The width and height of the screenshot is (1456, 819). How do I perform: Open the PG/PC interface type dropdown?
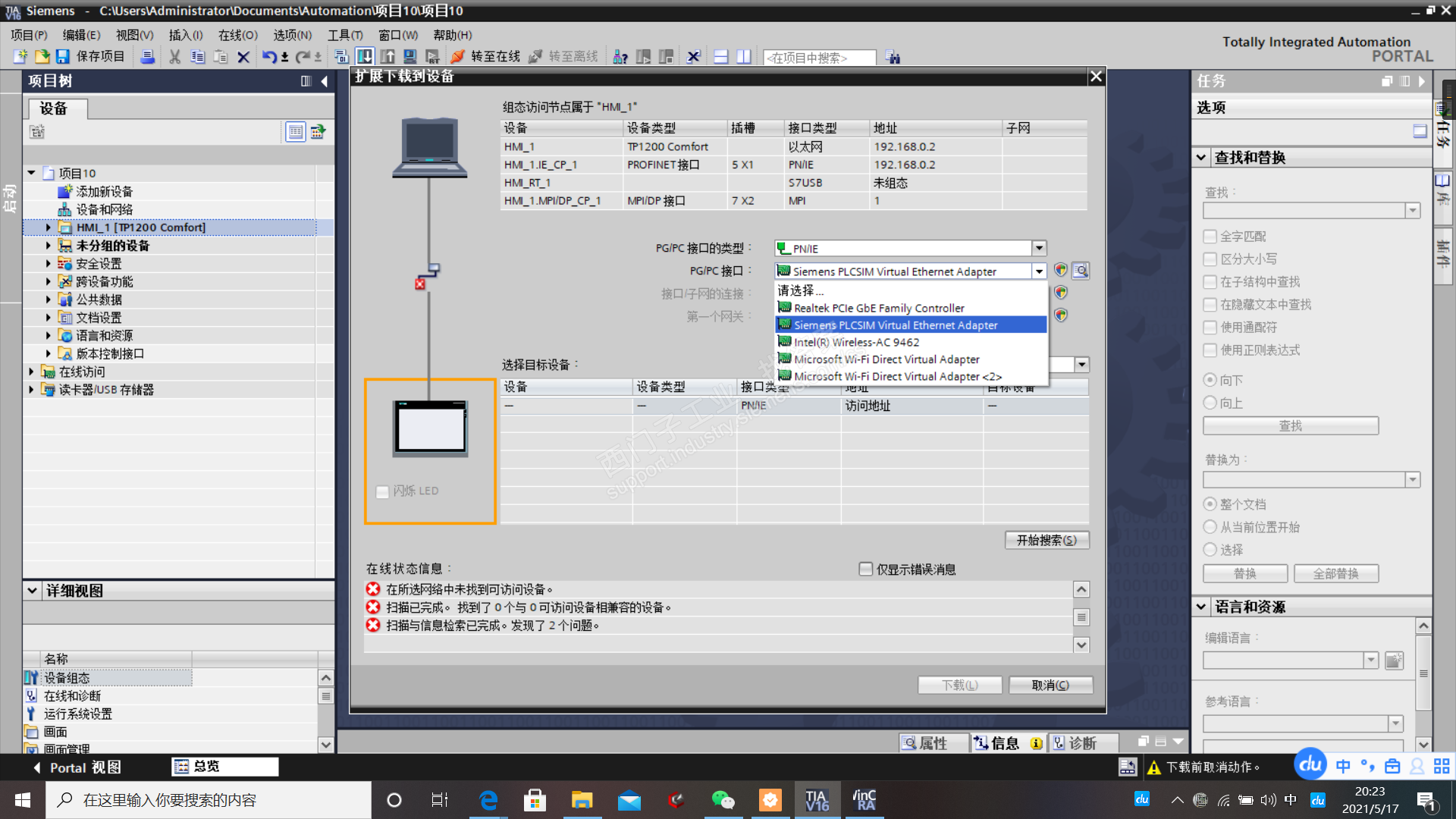pos(1039,249)
